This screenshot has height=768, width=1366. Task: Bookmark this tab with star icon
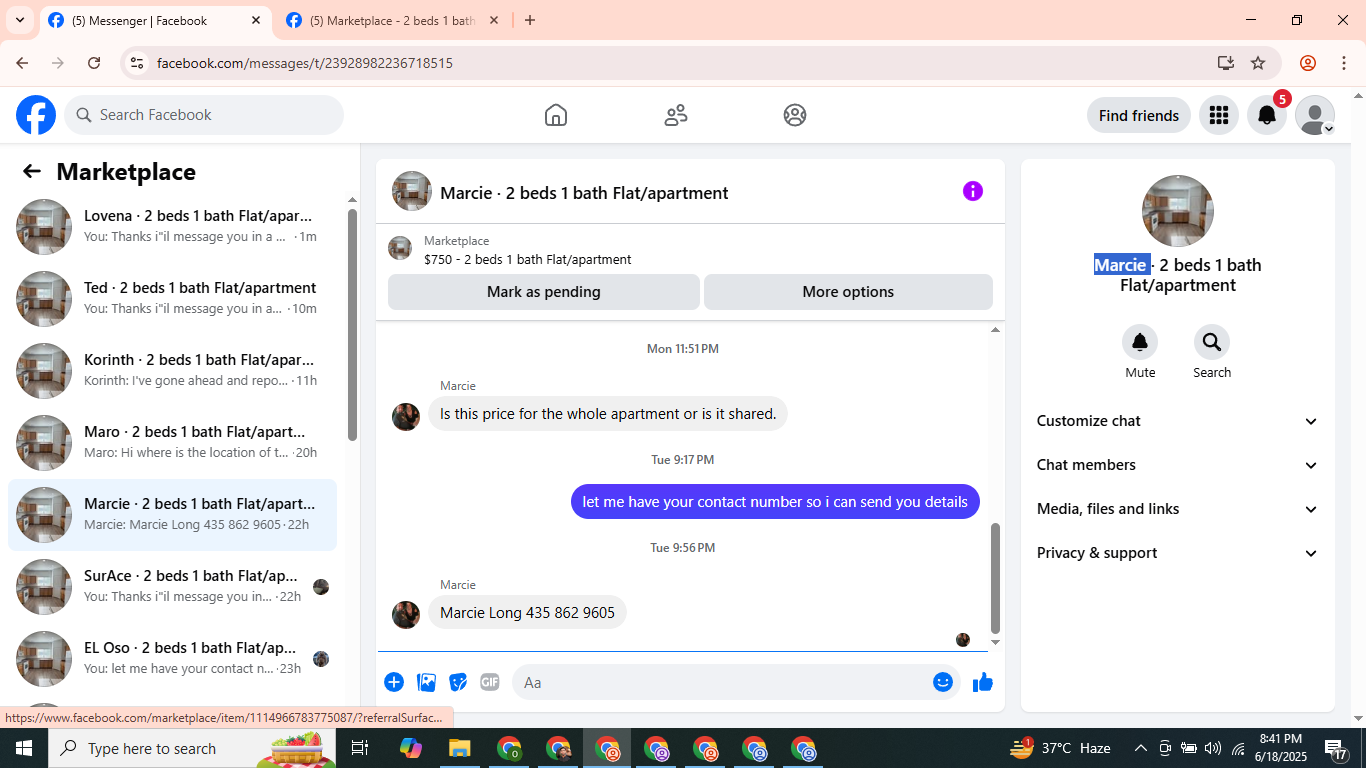1258,63
